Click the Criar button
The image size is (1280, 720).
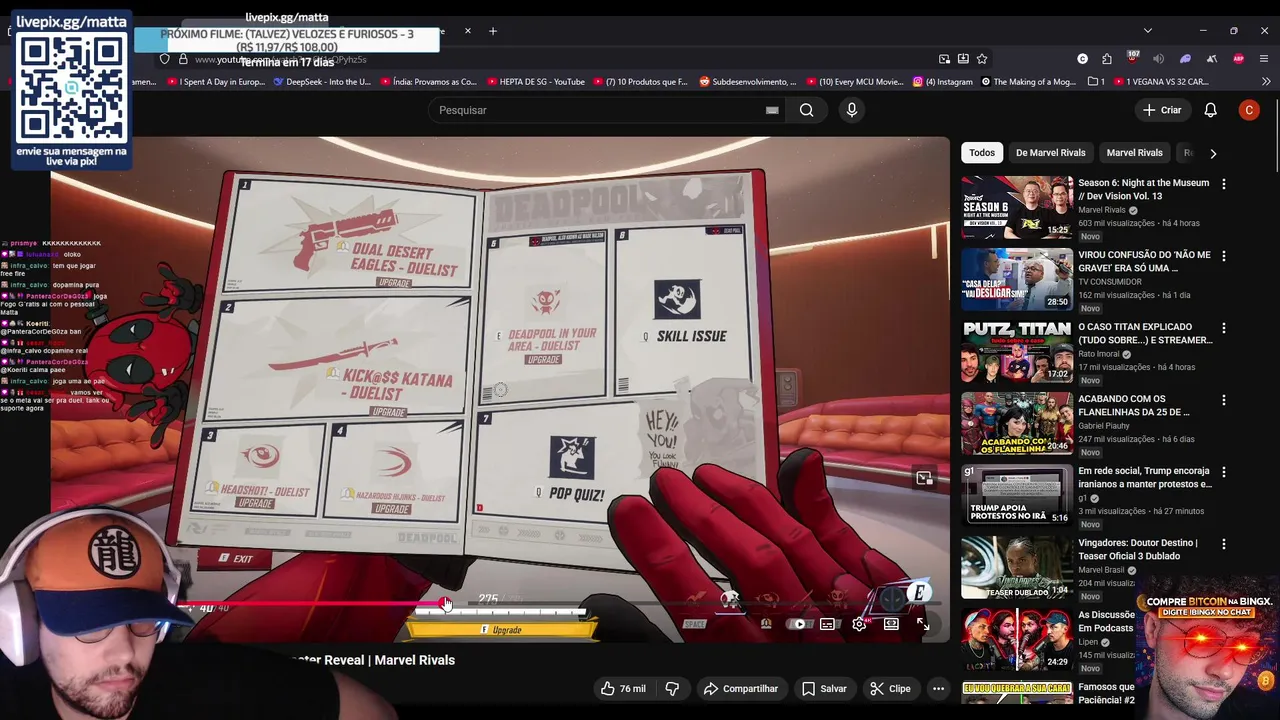pyautogui.click(x=1162, y=110)
